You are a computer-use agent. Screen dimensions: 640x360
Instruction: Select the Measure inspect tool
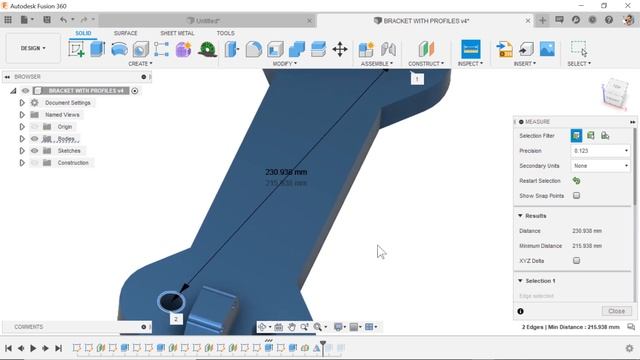coord(471,49)
